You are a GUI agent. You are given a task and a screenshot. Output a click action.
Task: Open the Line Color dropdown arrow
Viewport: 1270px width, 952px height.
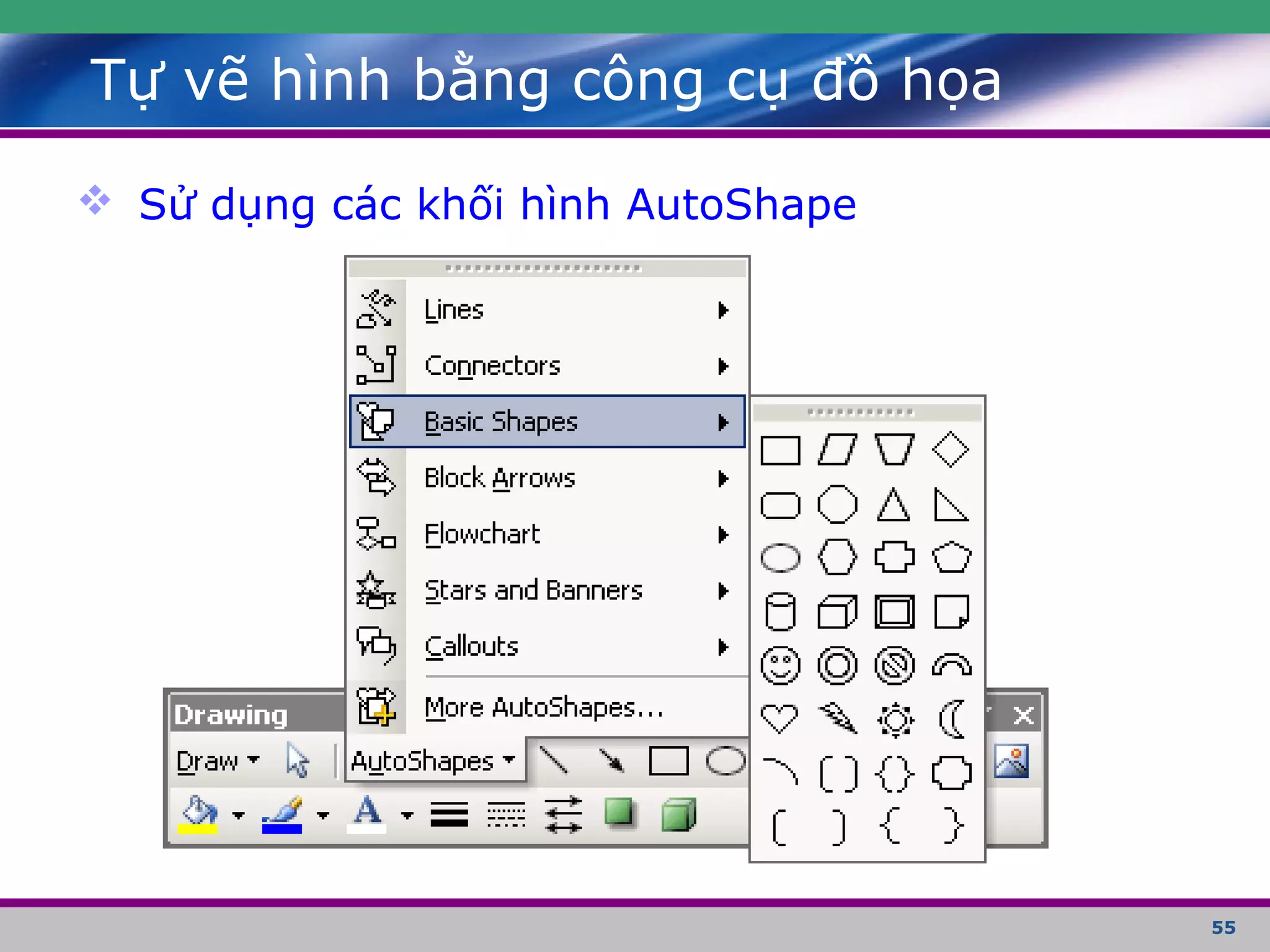point(323,816)
